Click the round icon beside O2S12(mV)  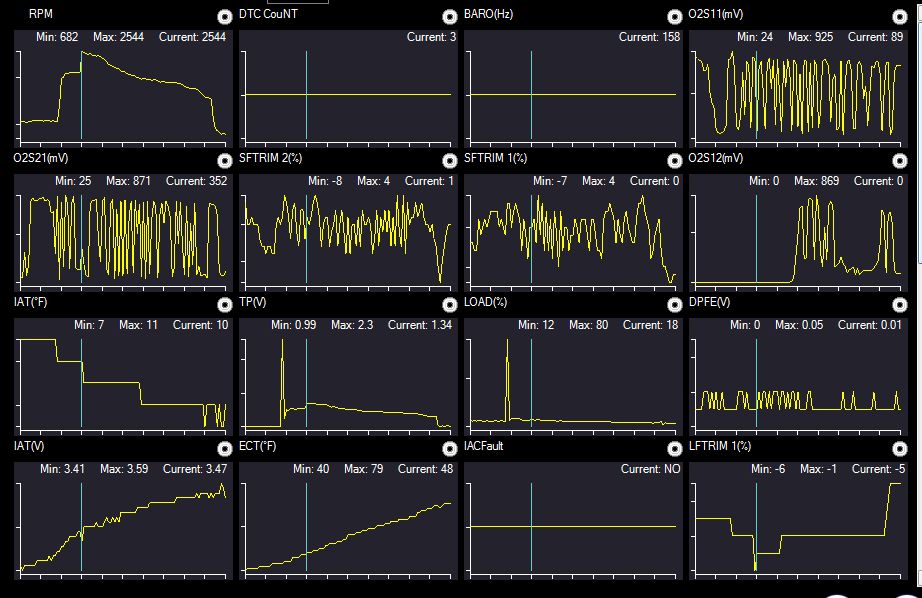click(900, 161)
